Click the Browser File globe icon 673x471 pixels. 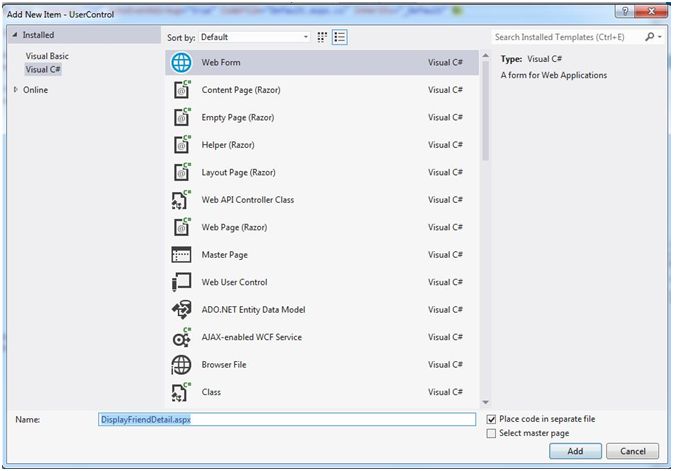(x=181, y=365)
